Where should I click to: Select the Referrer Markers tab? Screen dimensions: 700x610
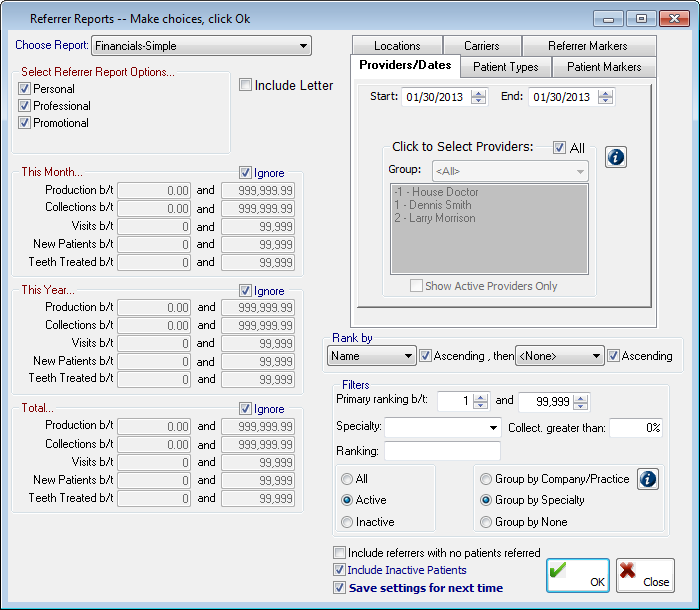pyautogui.click(x=587, y=46)
